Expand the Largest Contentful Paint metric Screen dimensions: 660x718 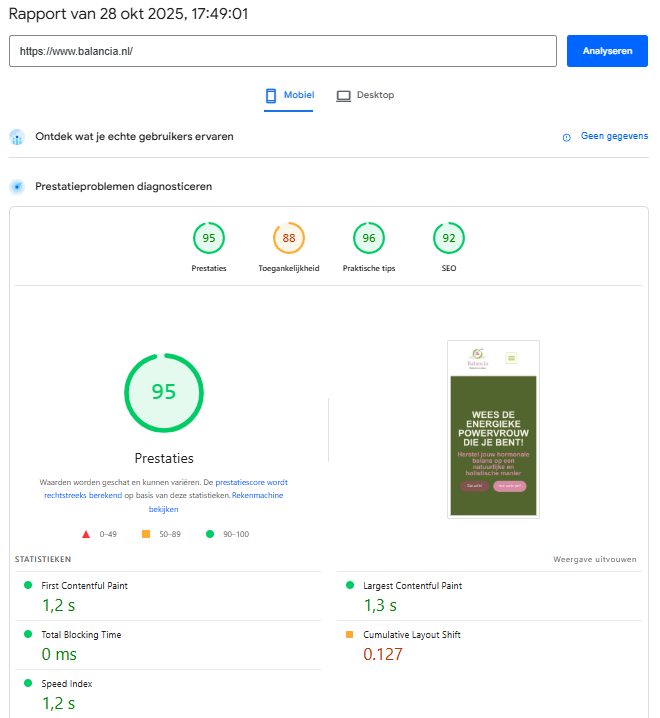tap(412, 586)
